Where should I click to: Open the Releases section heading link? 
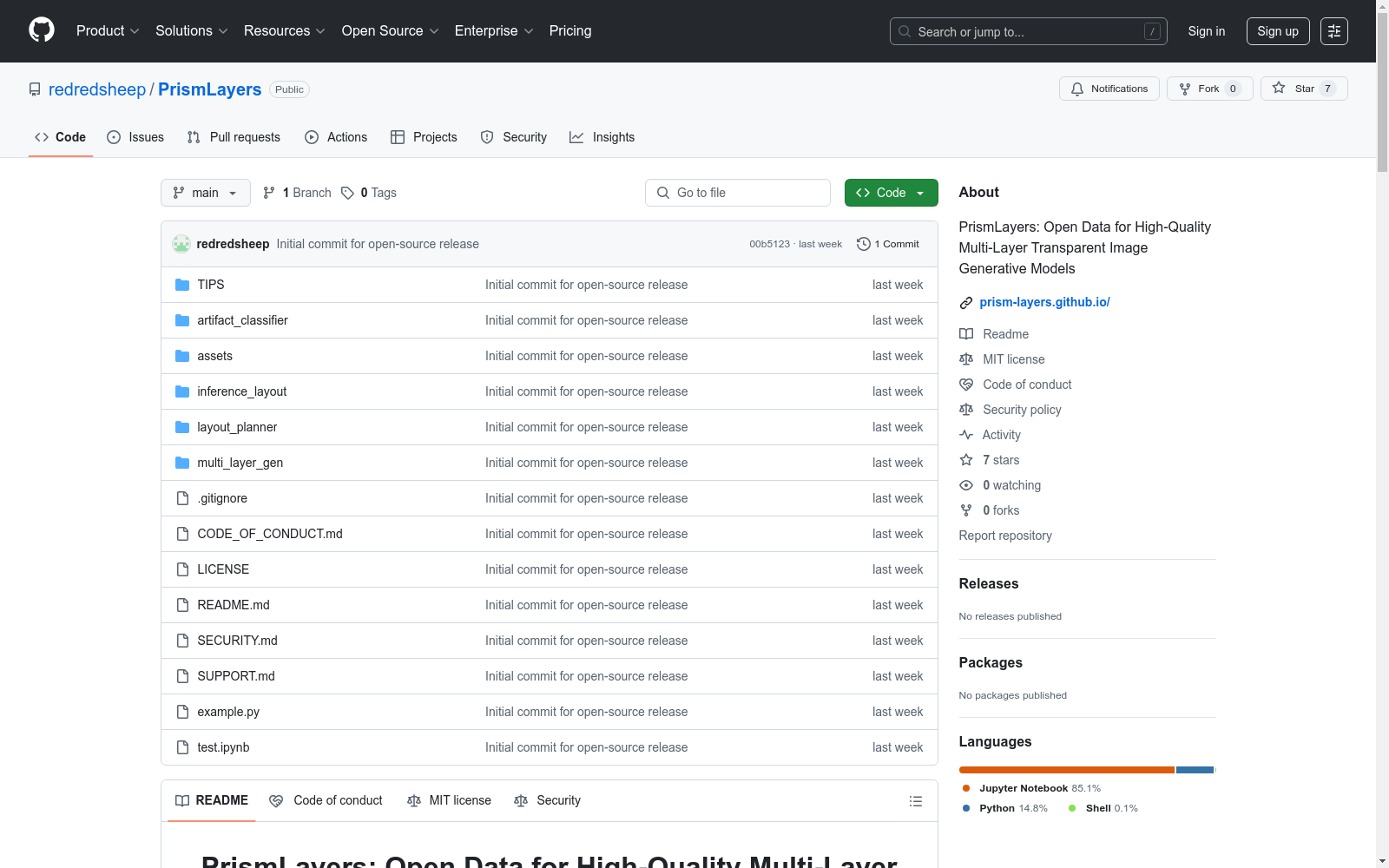989,584
